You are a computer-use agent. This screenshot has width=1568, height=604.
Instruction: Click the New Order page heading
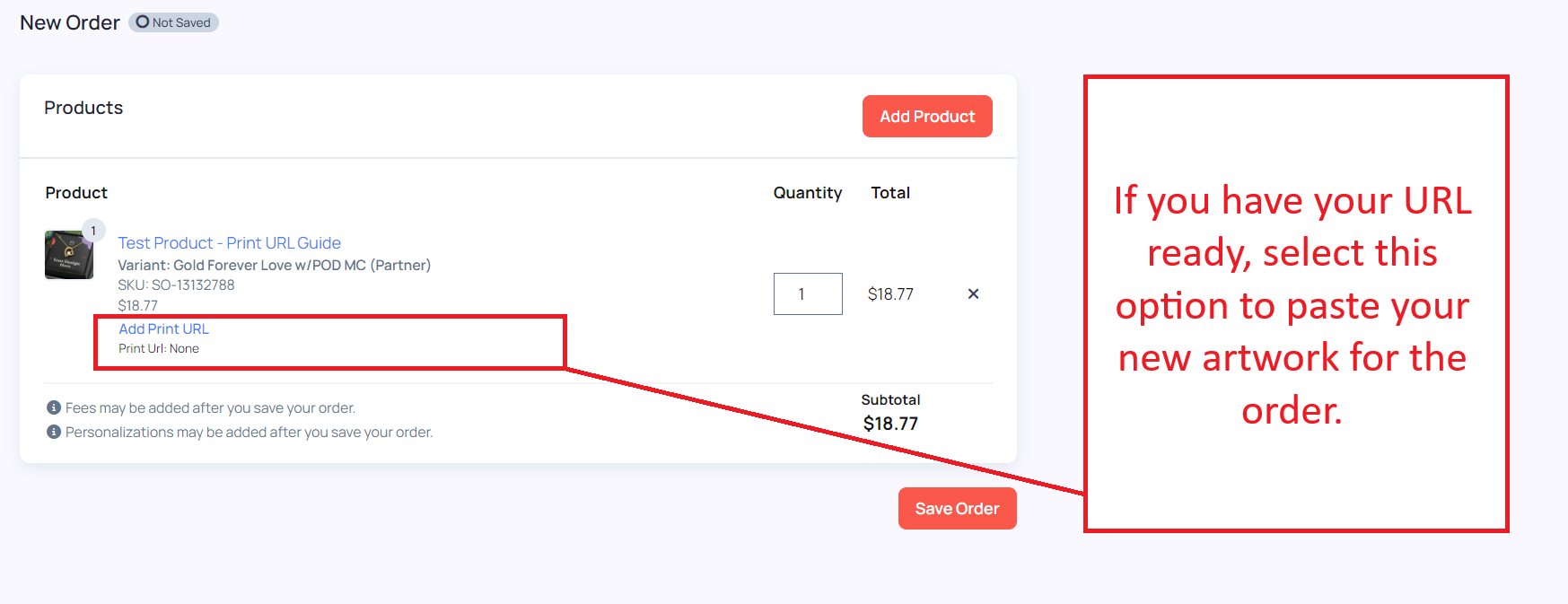[x=70, y=22]
